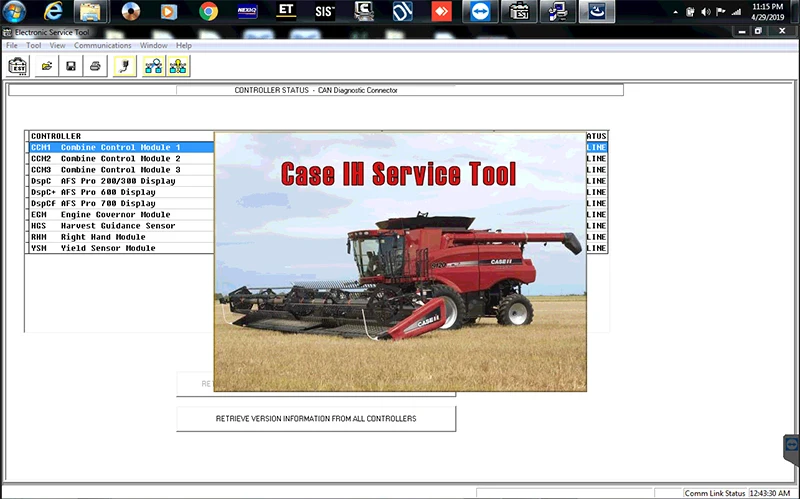Open the TeamViewer side panel tab
This screenshot has height=499, width=800.
click(x=792, y=451)
